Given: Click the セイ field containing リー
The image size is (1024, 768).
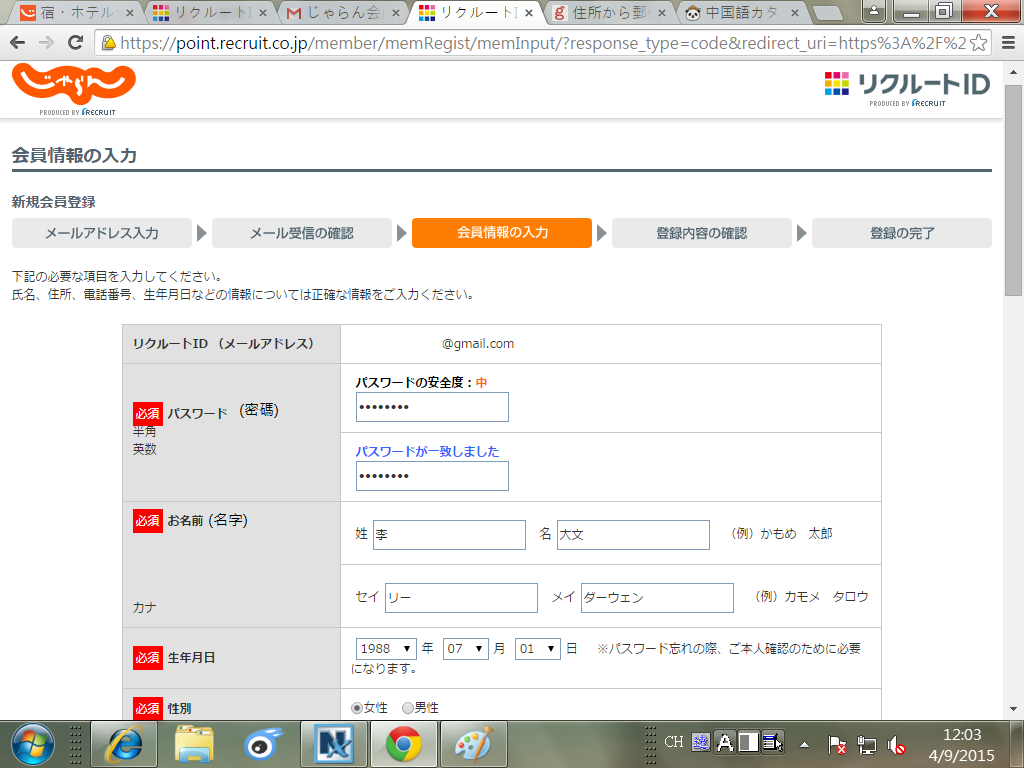Looking at the screenshot, I should [461, 598].
